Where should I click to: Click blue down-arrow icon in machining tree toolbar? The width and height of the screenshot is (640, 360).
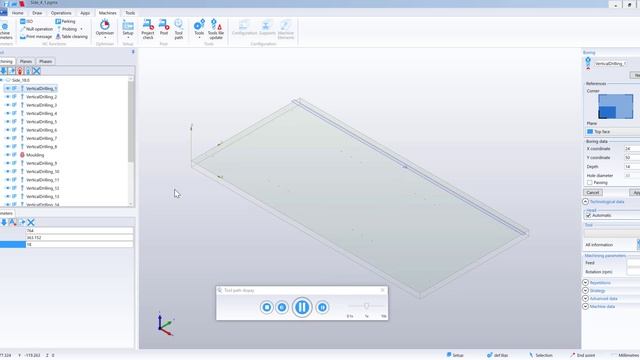(3, 71)
